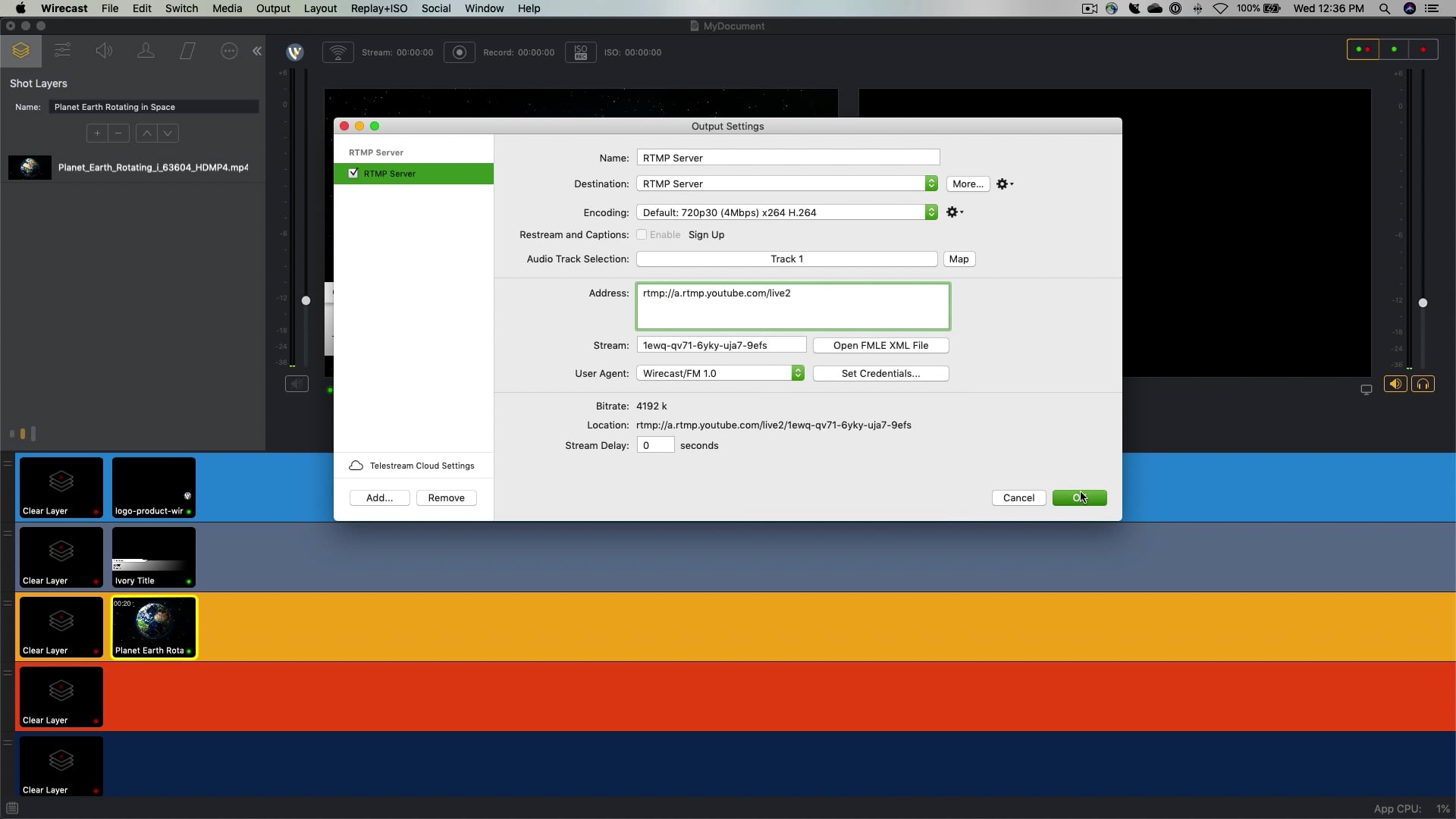Click the shot Name field in Shot Layers
1456x819 pixels.
click(154, 107)
